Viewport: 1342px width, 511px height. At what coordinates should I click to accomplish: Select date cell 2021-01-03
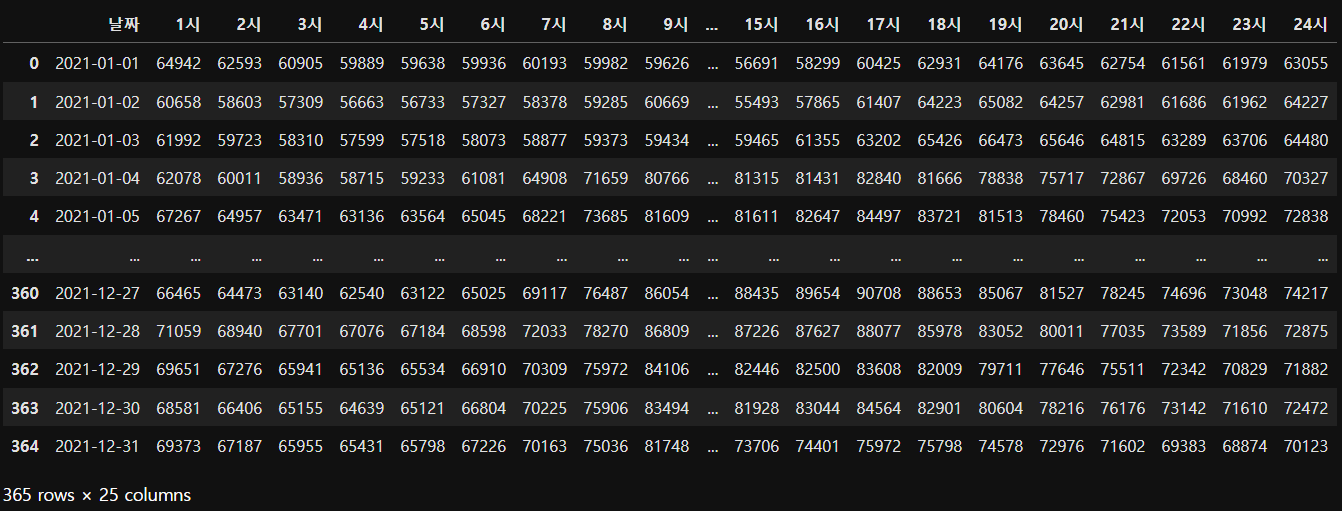(98, 140)
